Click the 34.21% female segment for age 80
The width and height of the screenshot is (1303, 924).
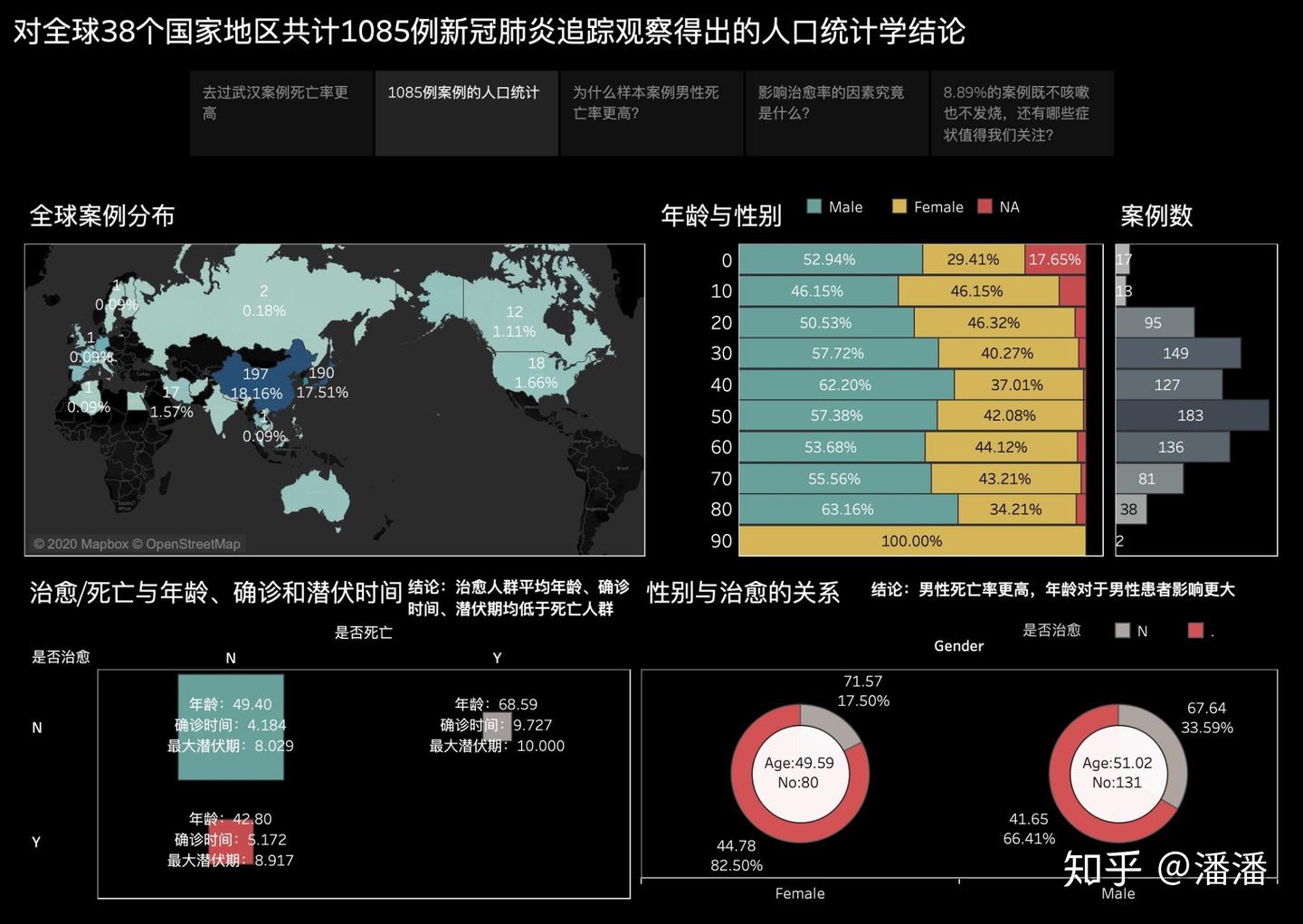tap(1017, 510)
